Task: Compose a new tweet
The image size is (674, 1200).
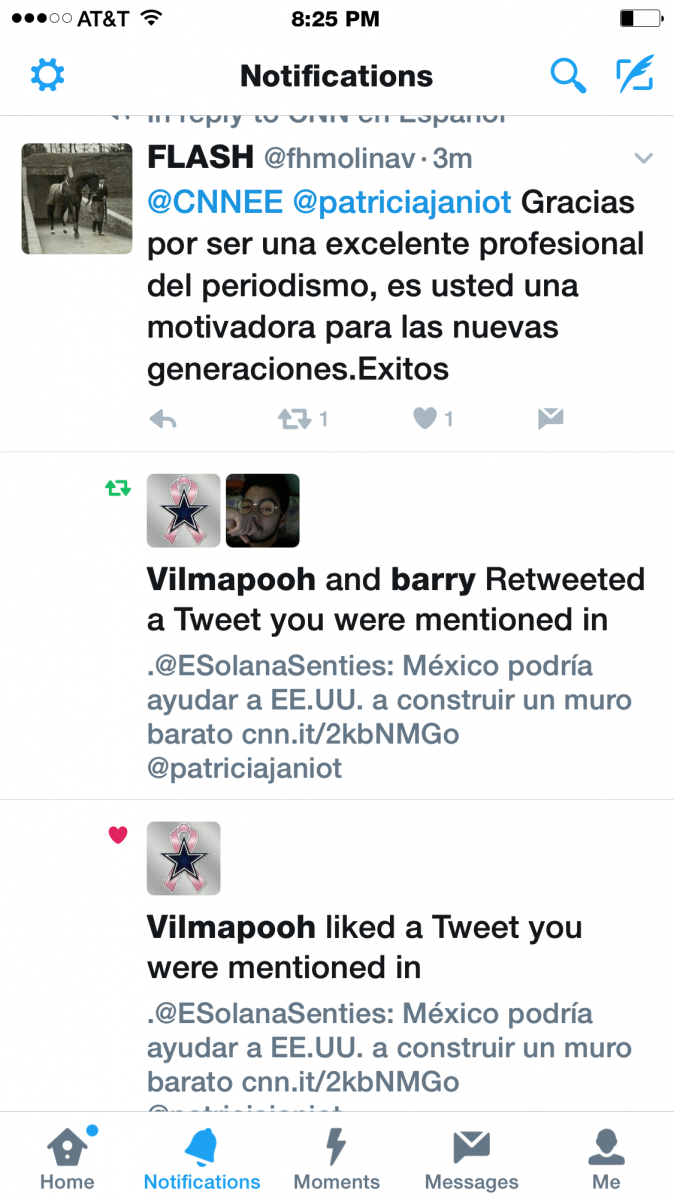Action: pyautogui.click(x=634, y=75)
